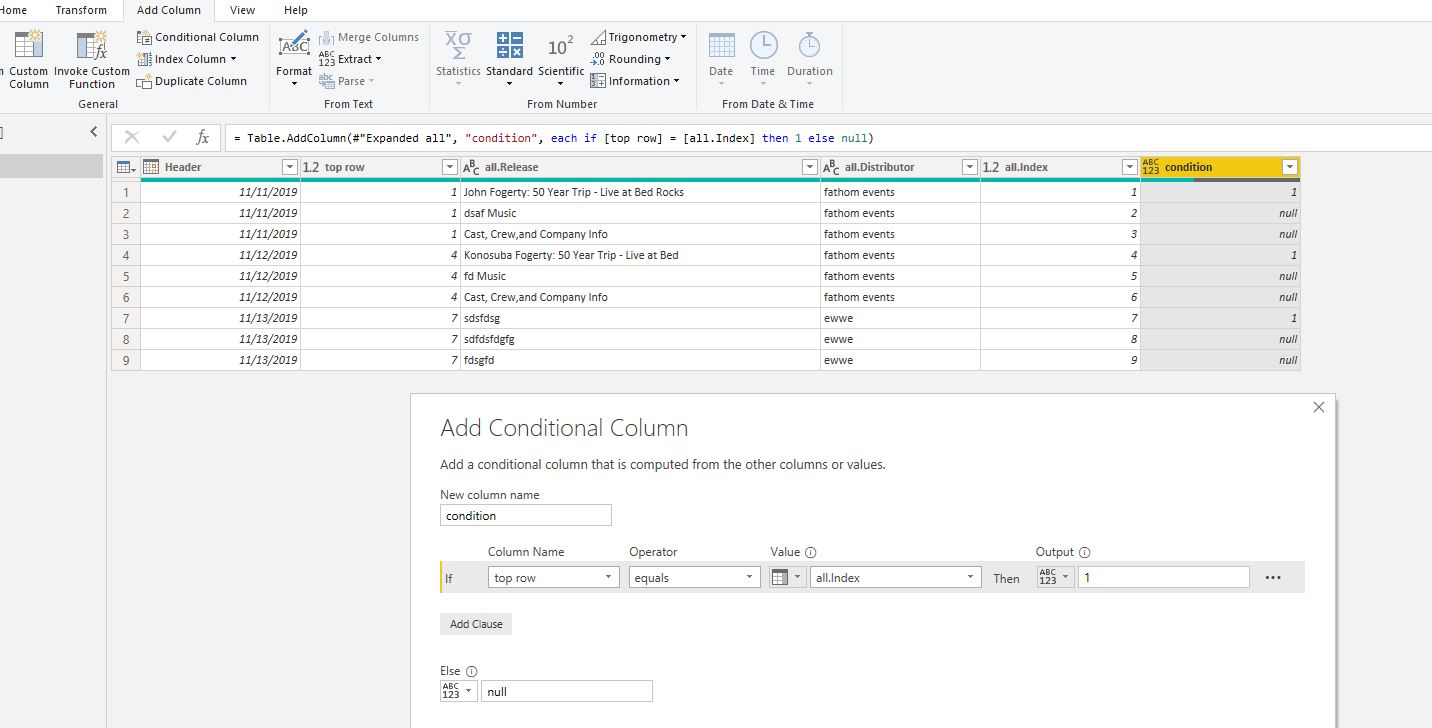
Task: Confirm the formula with the checkmark
Action: pos(169,137)
